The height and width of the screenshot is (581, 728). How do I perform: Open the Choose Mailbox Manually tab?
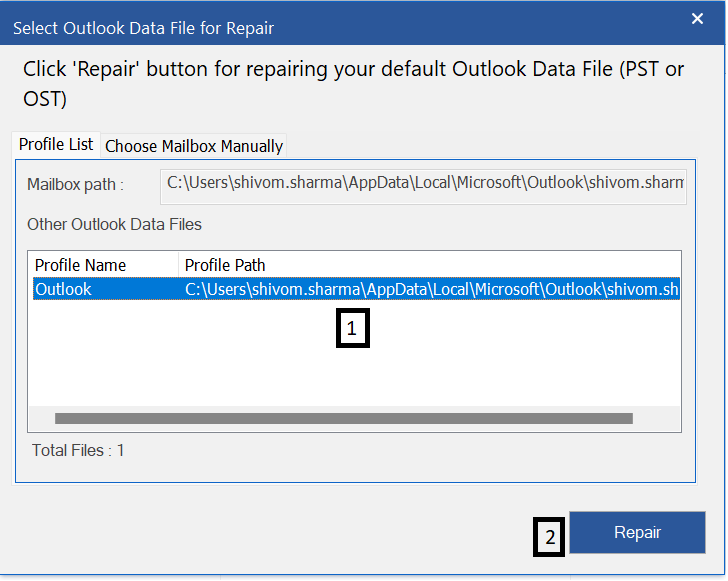pos(194,146)
